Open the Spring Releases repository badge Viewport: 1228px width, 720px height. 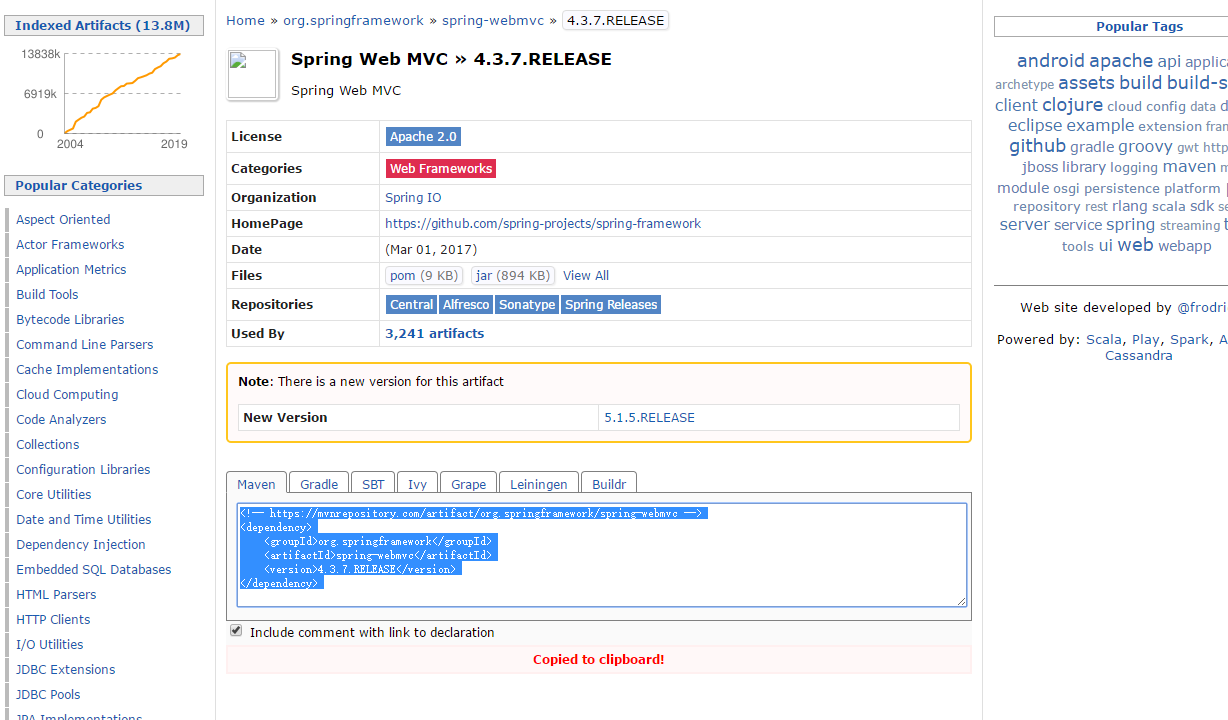tap(611, 305)
